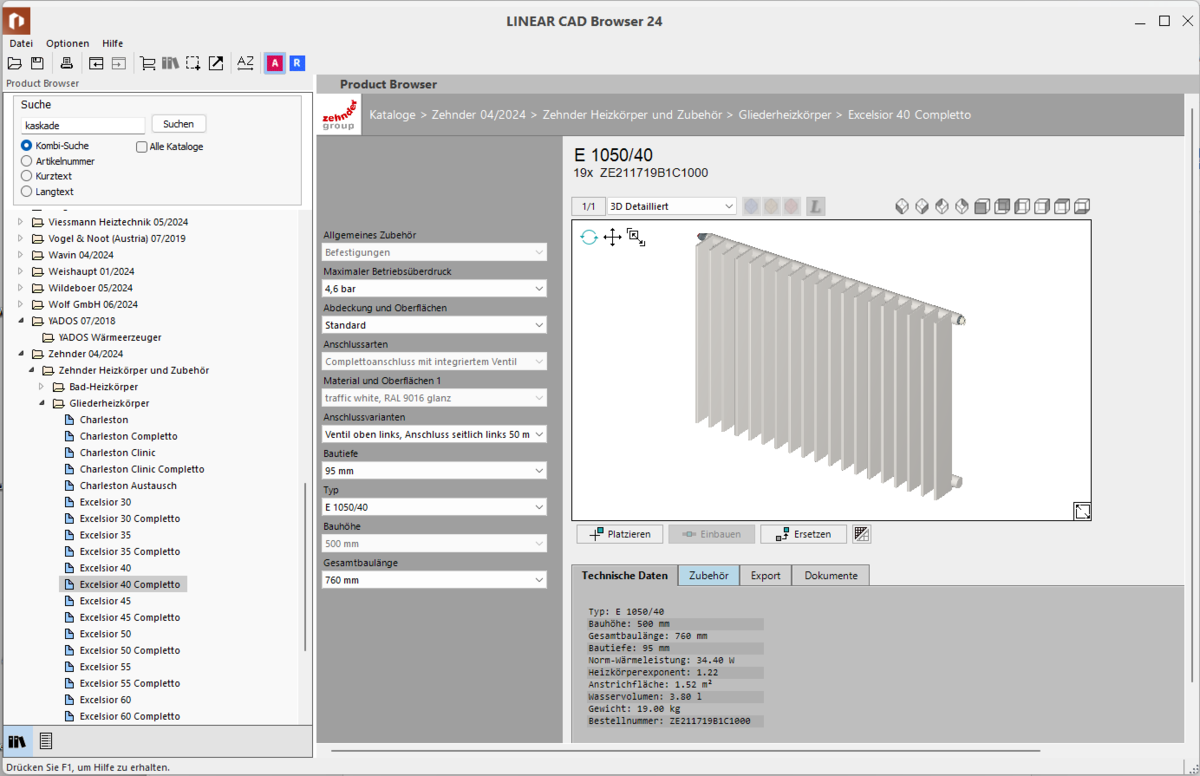Click the red A toolbar icon
The height and width of the screenshot is (776, 1200).
[x=274, y=62]
